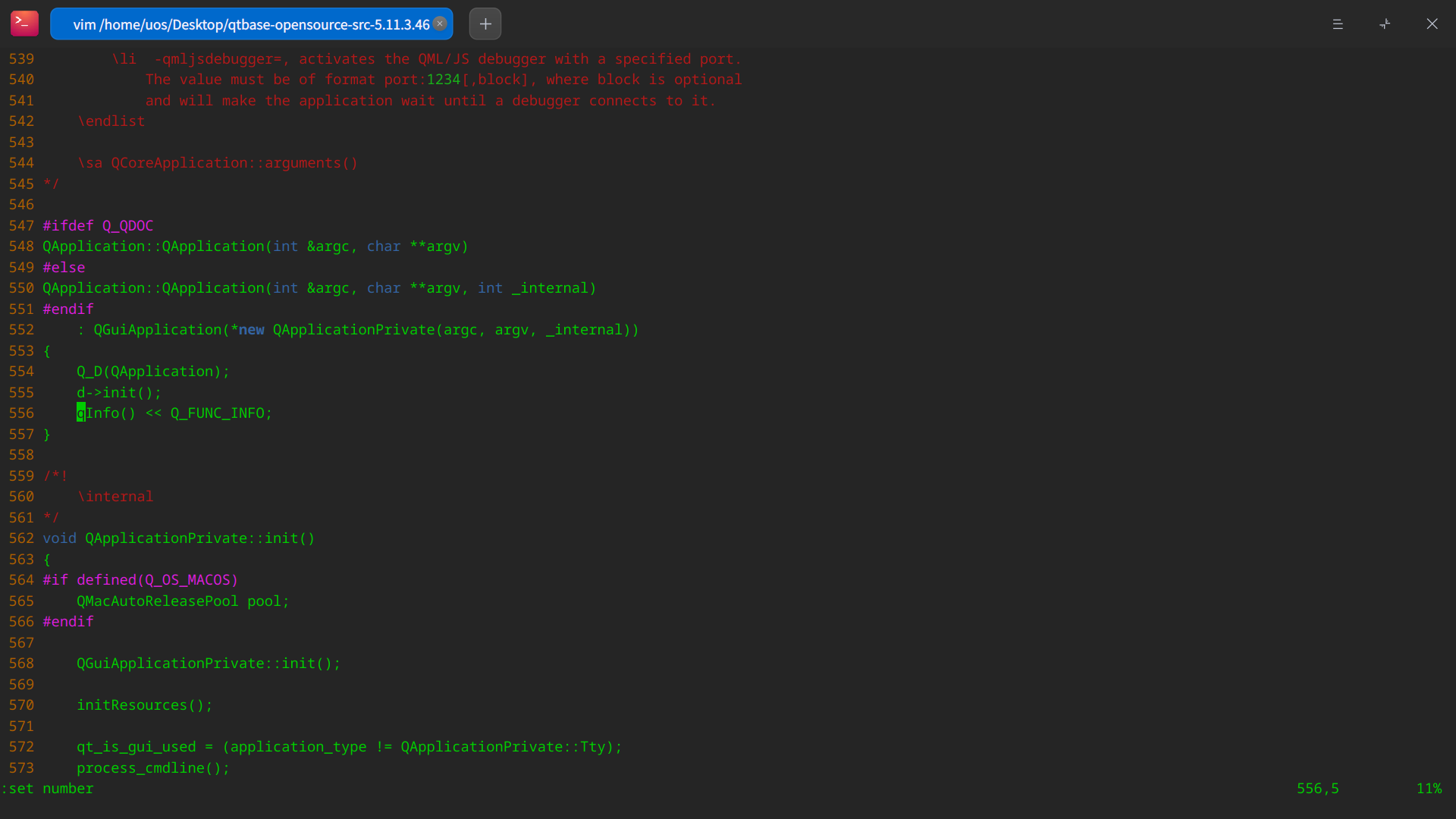
Task: Click cursor position indicator 556,5
Action: pos(1317,789)
